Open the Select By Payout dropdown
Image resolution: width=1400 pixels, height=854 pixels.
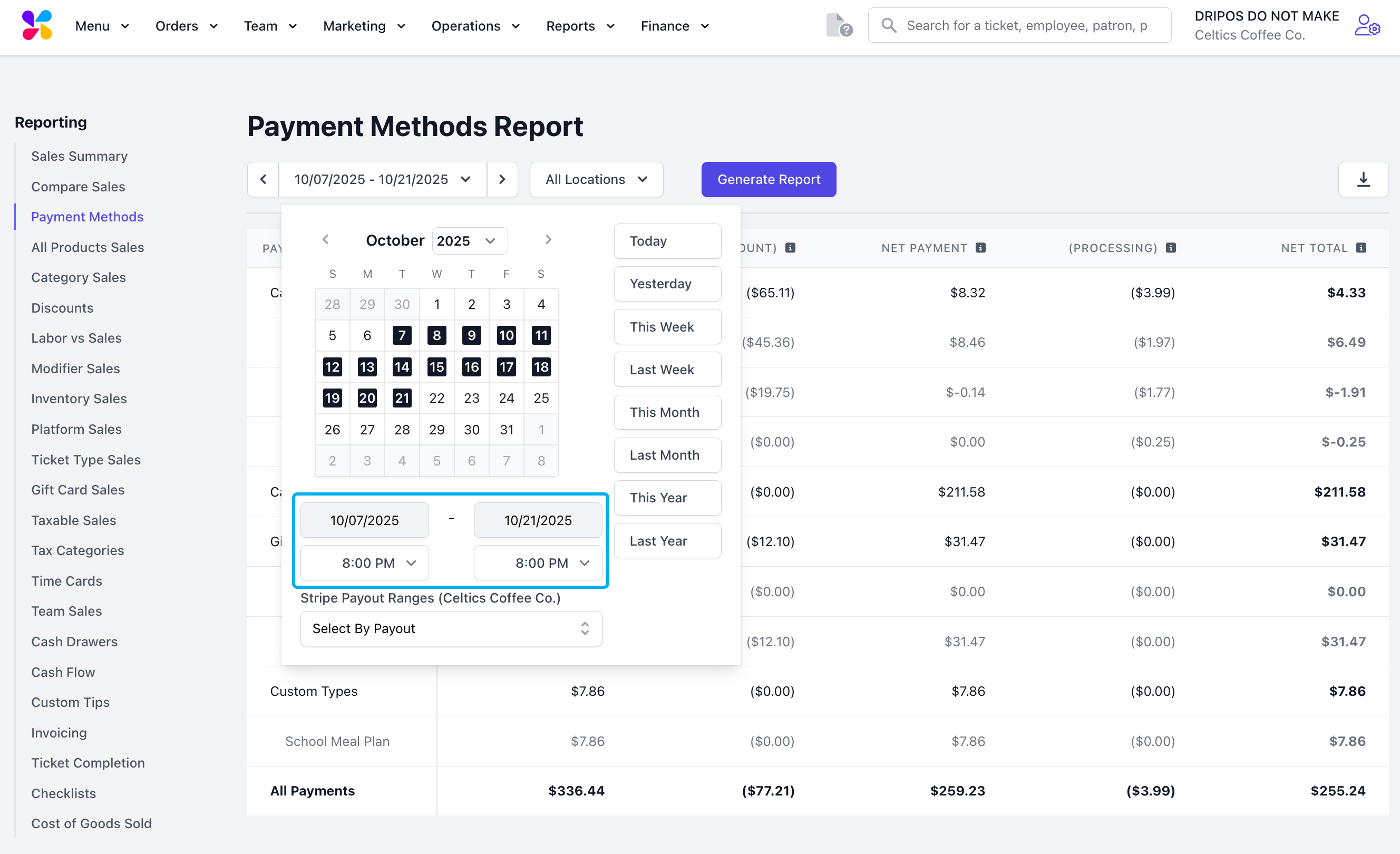click(x=451, y=628)
